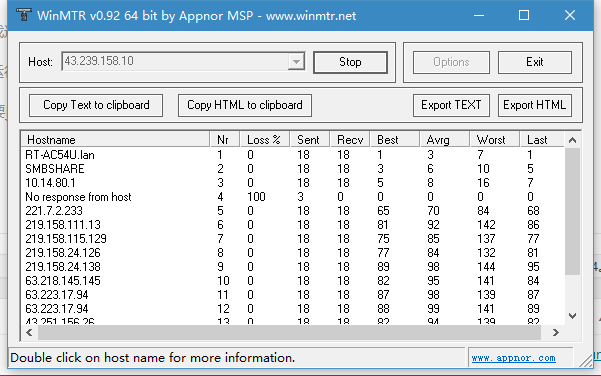The width and height of the screenshot is (601, 376).
Task: Maximize the WinMTR window
Action: 524,15
